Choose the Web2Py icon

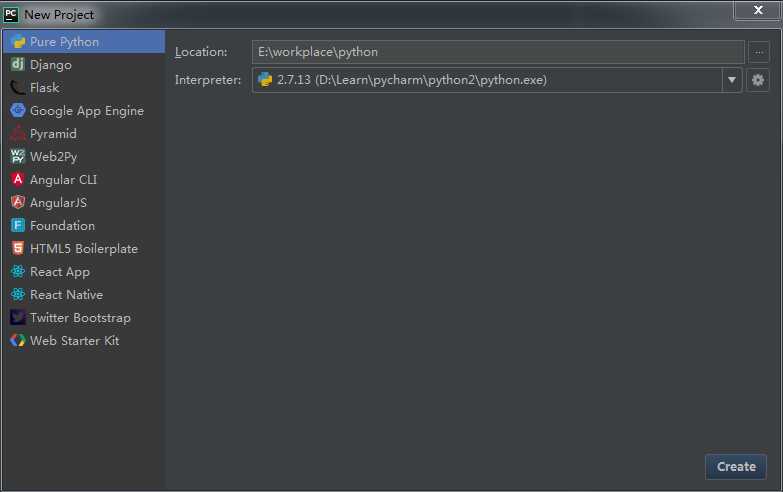(18, 156)
